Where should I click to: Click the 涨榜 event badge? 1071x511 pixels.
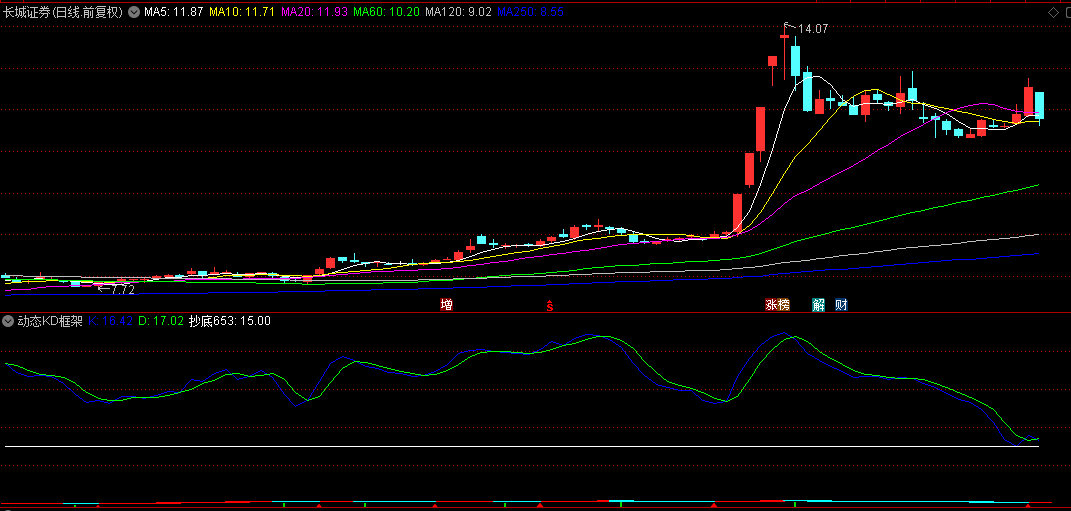tap(777, 305)
